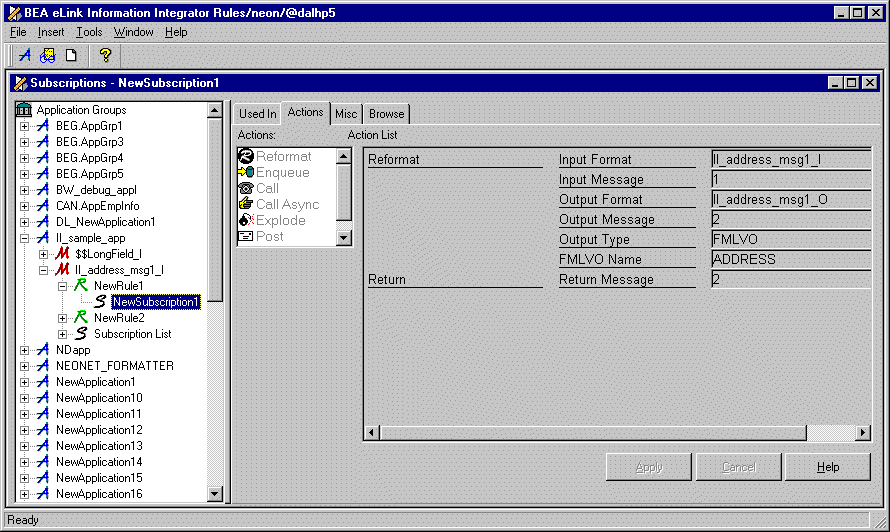Click the Actions list scroll down arrow
Screen dimensions: 890x532
(344, 238)
